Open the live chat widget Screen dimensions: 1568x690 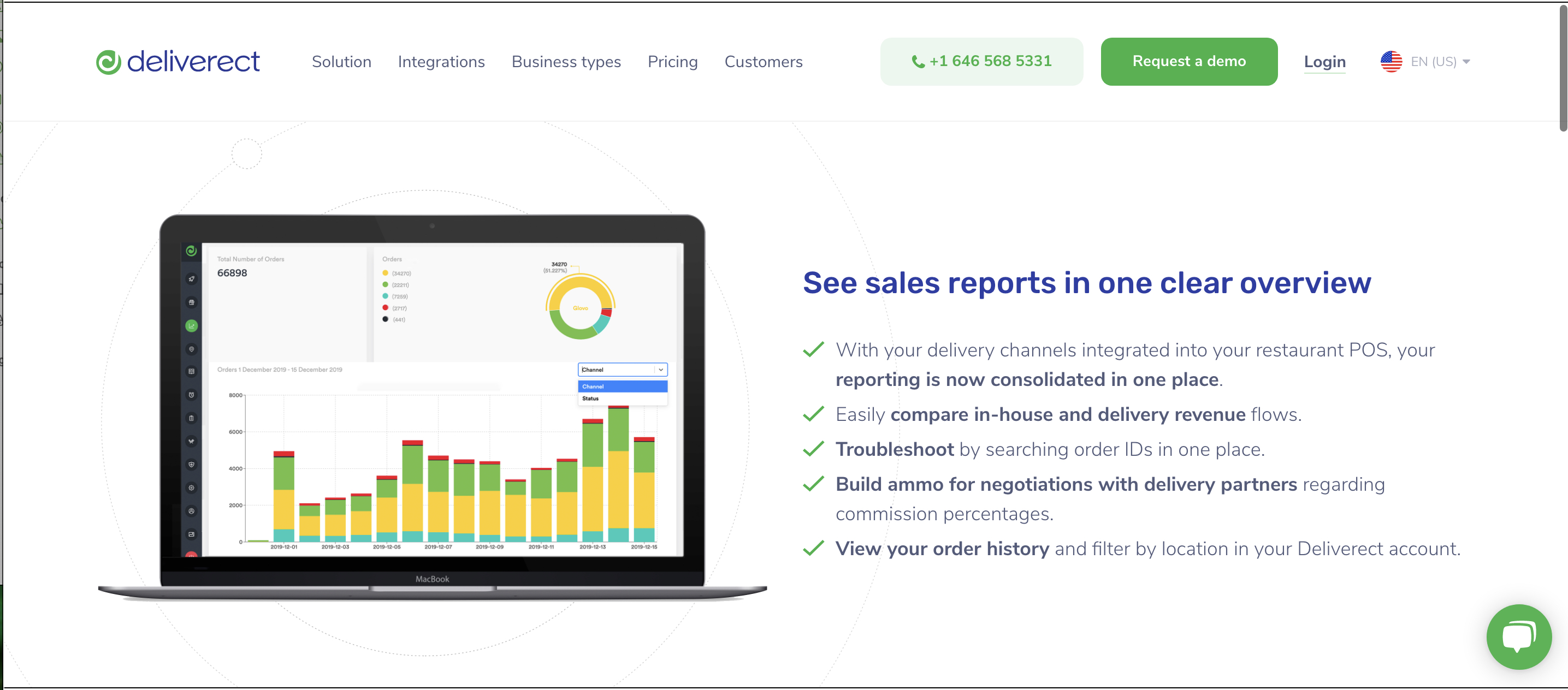(x=1518, y=637)
